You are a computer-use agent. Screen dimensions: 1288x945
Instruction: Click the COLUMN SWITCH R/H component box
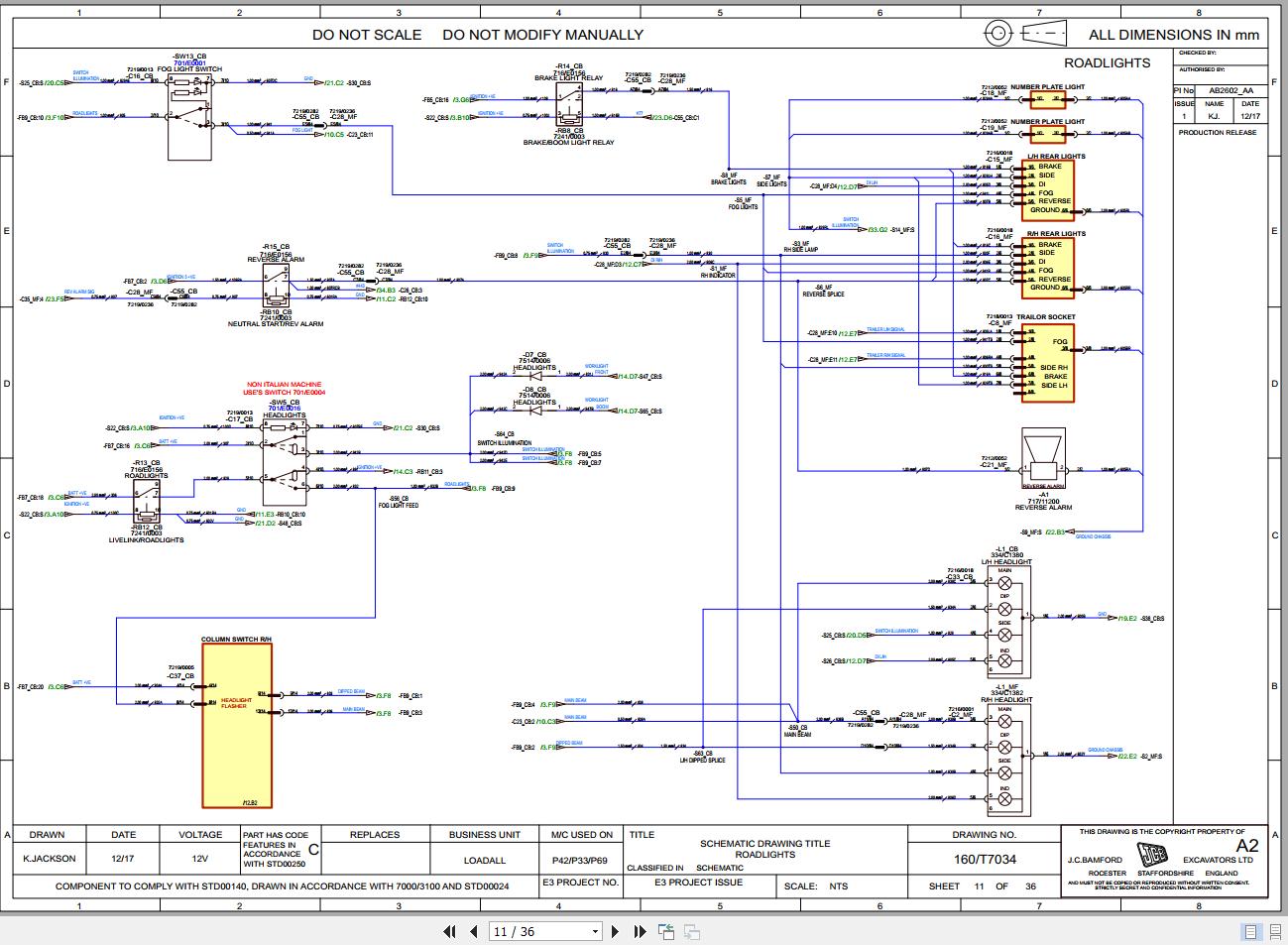click(237, 725)
